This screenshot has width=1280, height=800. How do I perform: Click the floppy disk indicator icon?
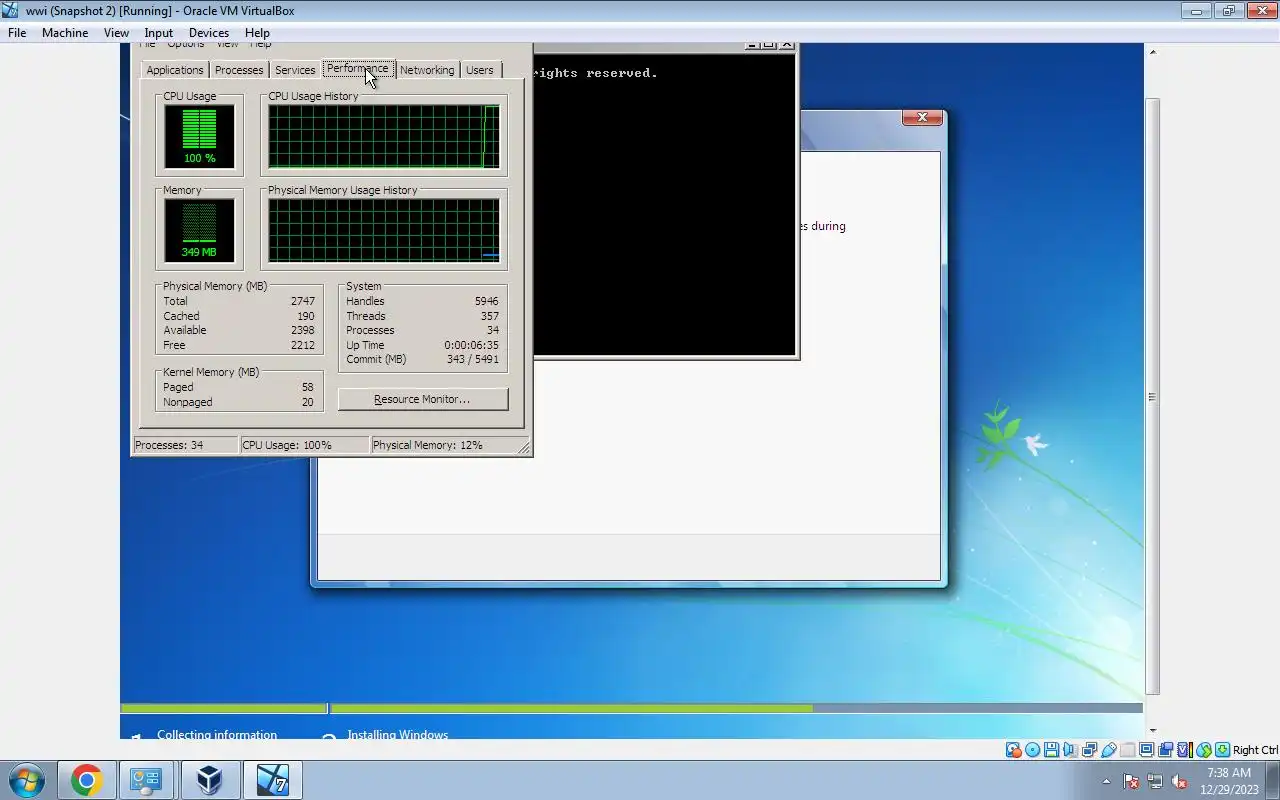(1051, 750)
